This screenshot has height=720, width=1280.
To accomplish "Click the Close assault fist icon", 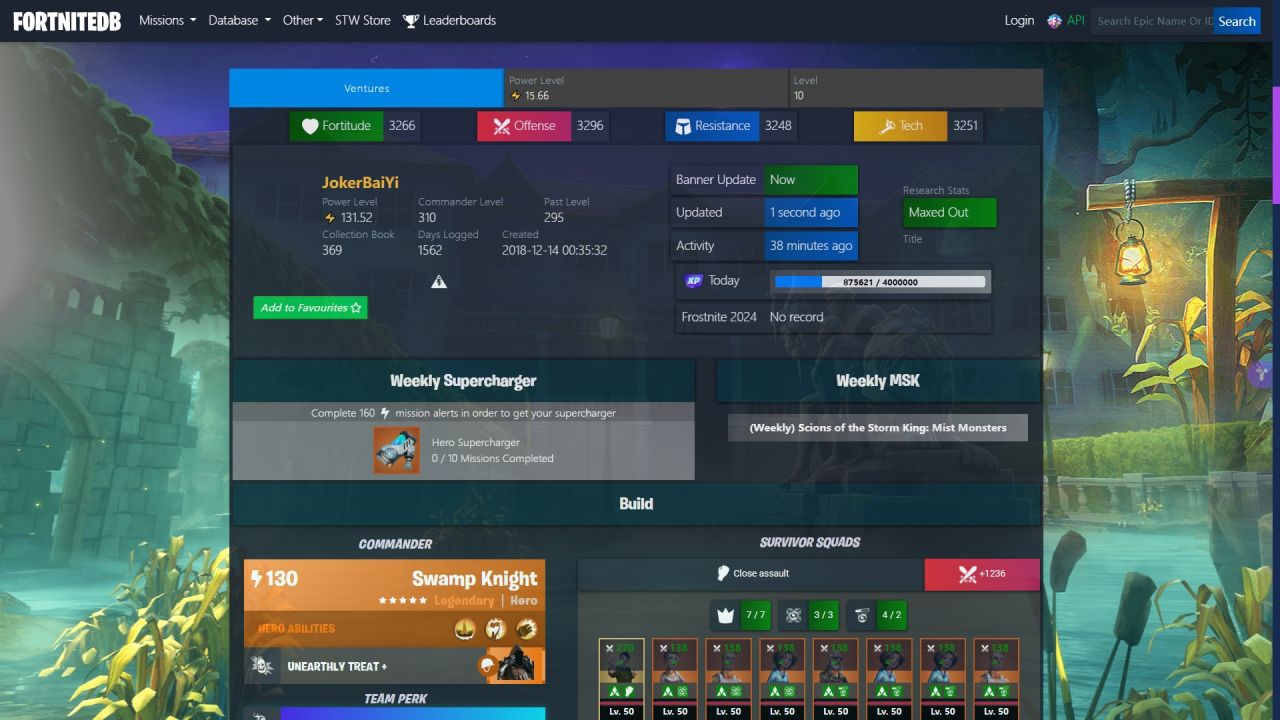I will pos(724,574).
